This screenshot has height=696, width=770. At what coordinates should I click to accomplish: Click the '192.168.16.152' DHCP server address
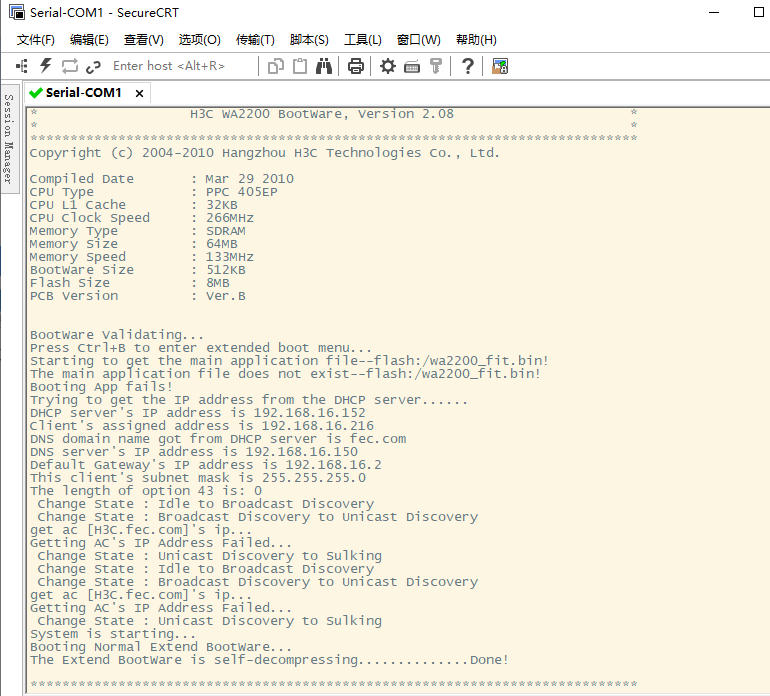point(309,413)
